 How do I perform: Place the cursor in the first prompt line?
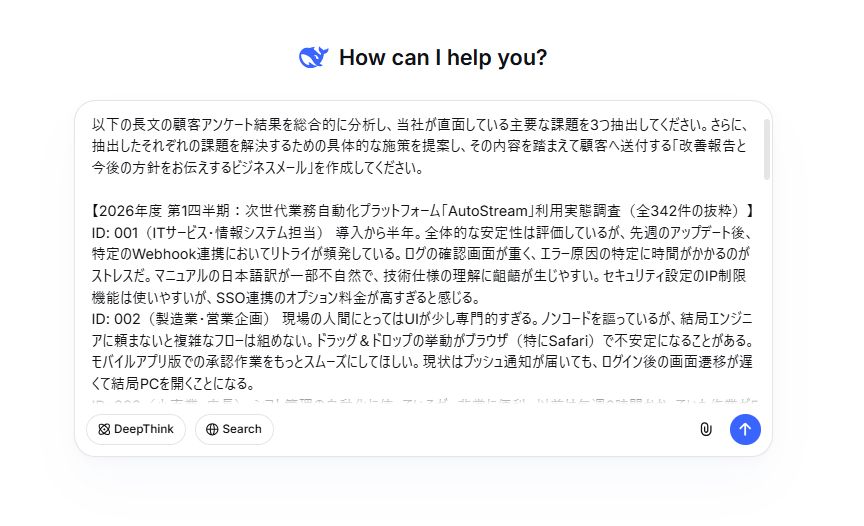(400, 125)
